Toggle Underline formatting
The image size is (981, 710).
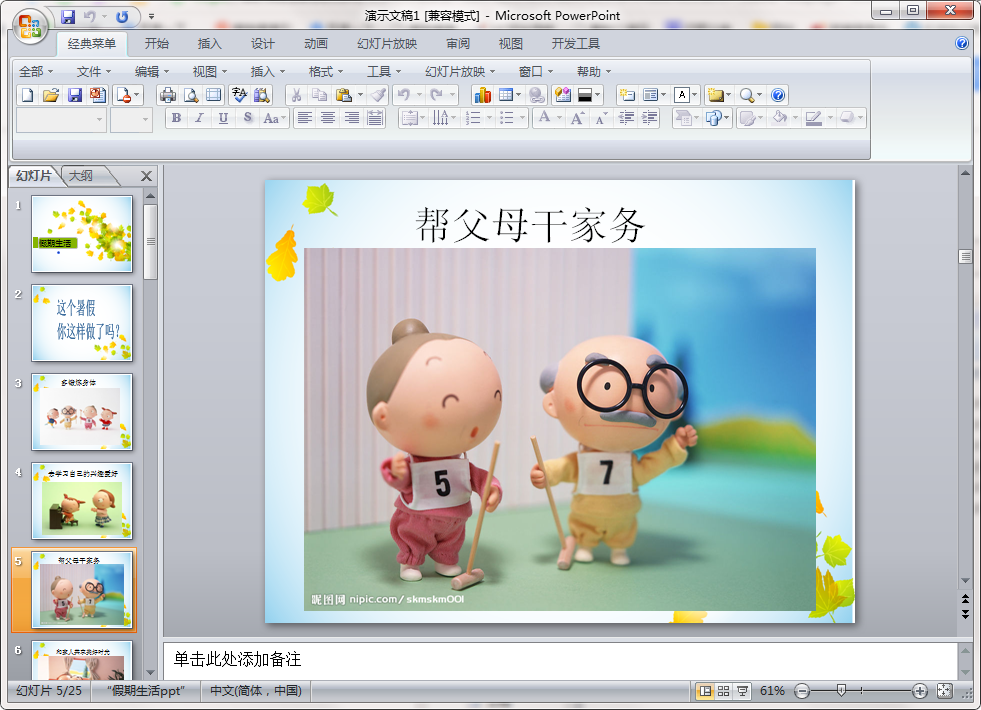223,118
